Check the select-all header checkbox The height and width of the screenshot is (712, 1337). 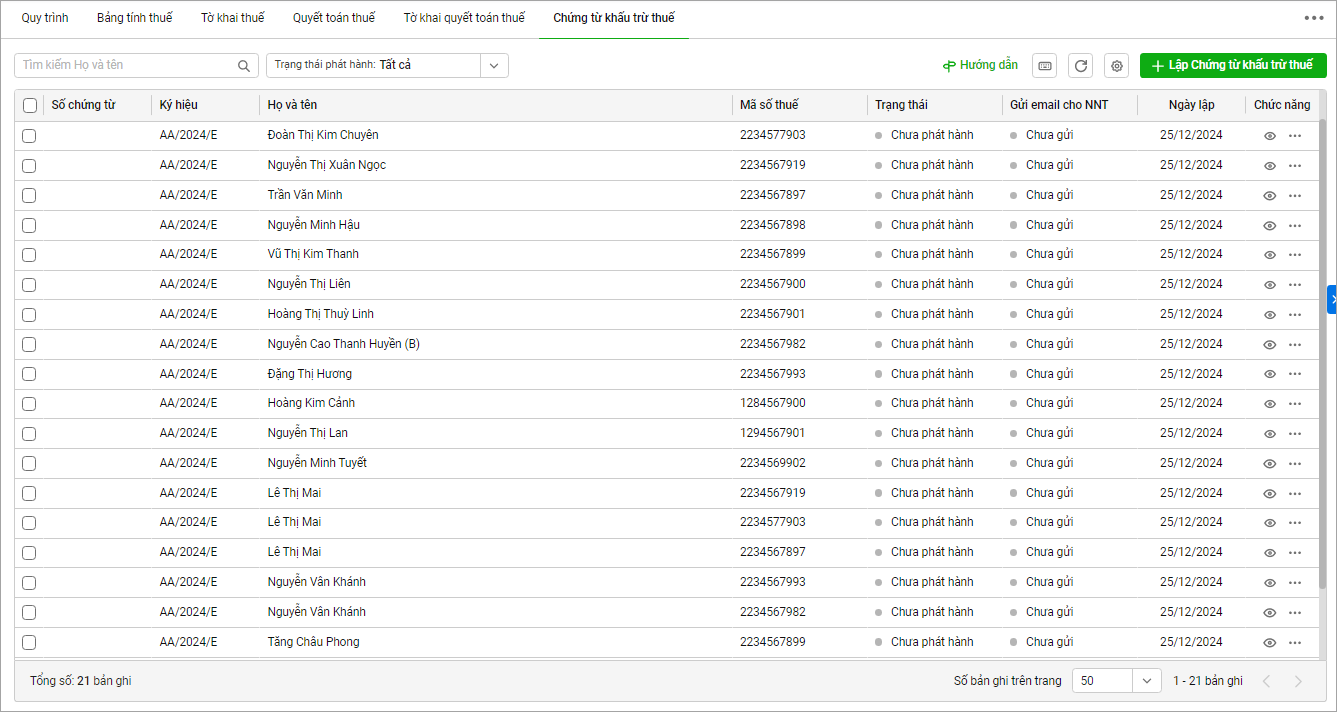(30, 105)
